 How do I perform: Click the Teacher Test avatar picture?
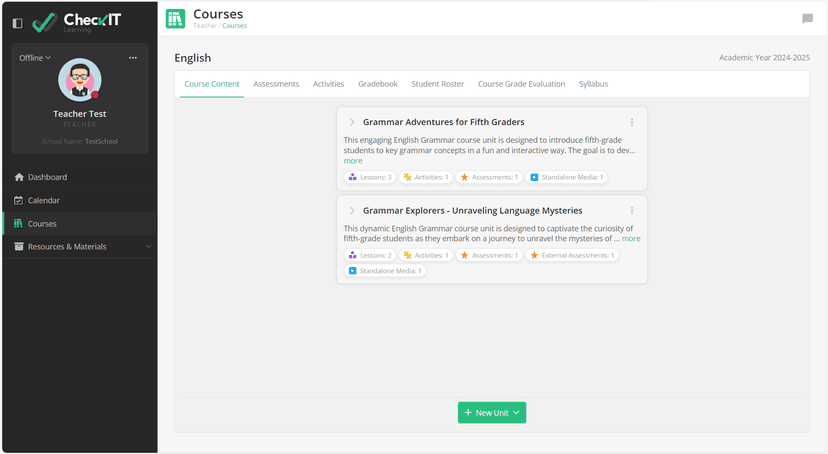click(x=80, y=80)
